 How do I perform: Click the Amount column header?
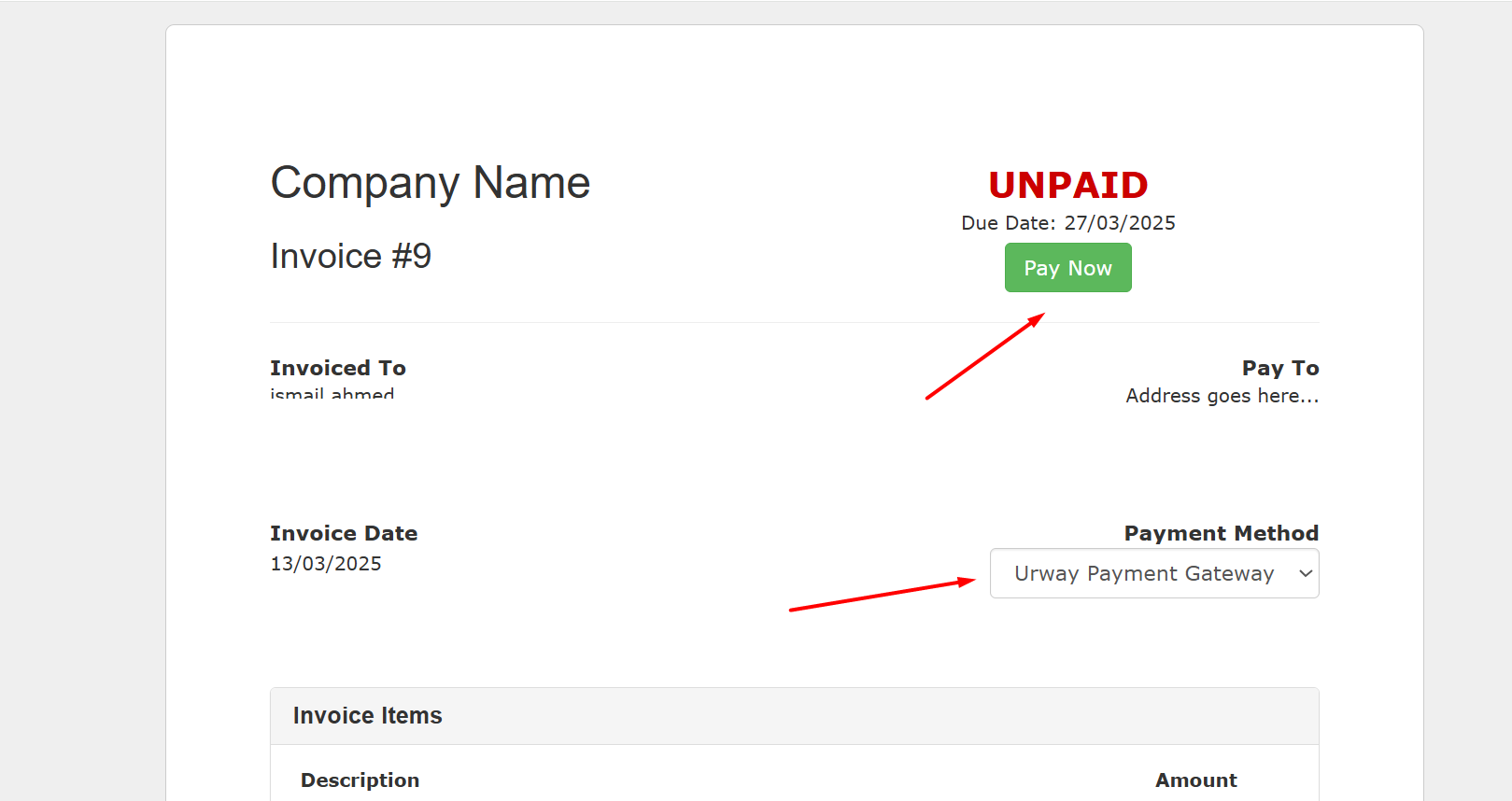pos(1195,780)
